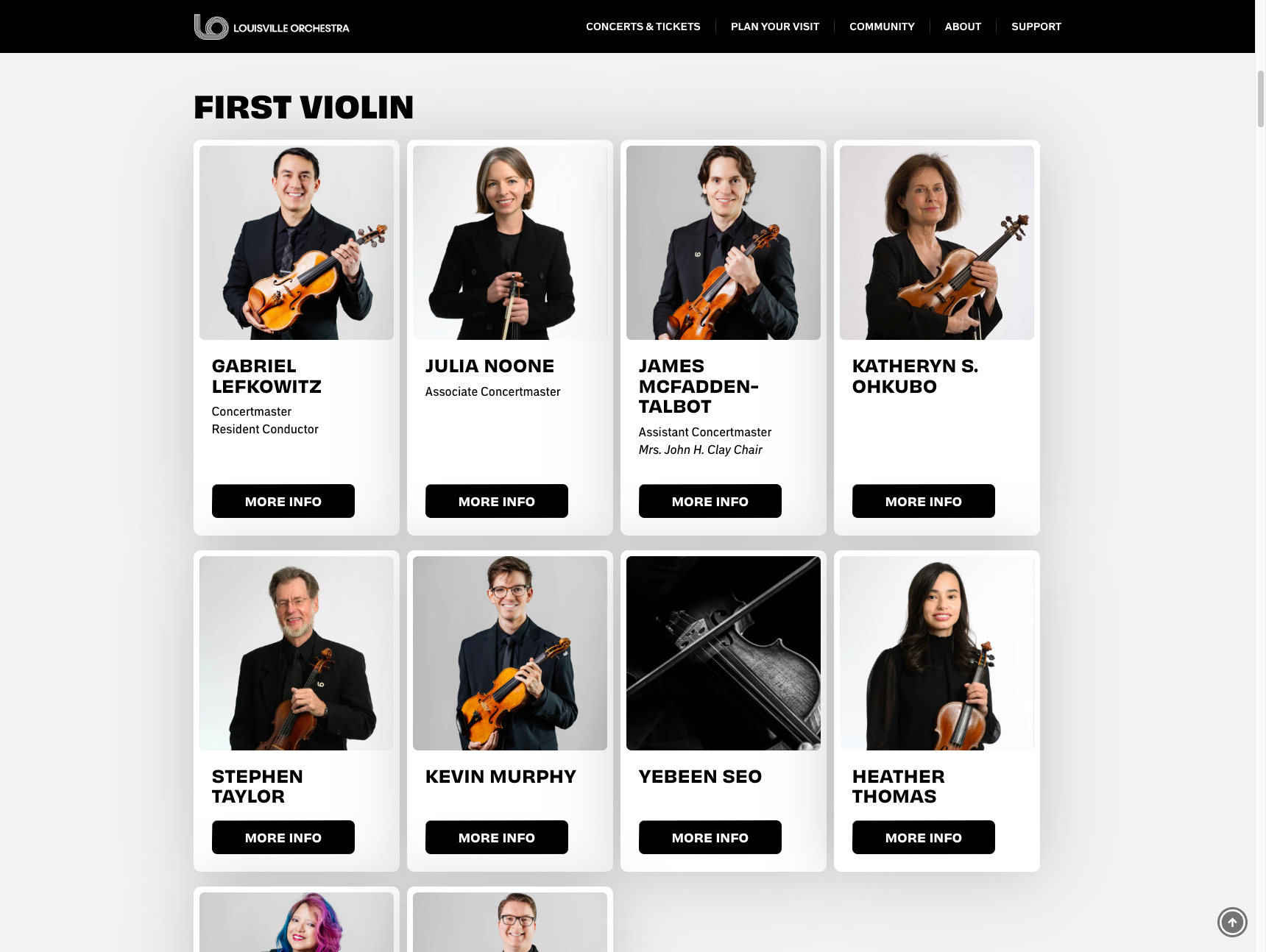Click Yebeen Seo's black-and-white violin image
Screen dimensions: 1266x952
pos(724,653)
